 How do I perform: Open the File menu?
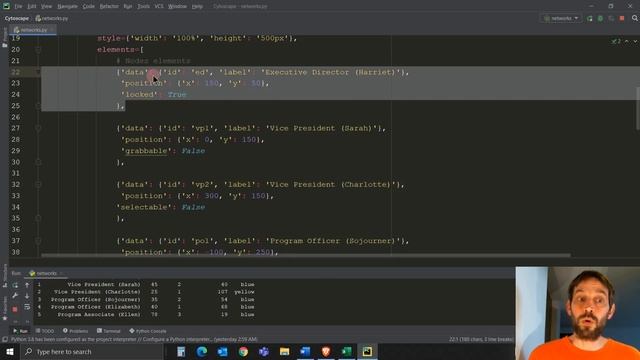coord(18,7)
